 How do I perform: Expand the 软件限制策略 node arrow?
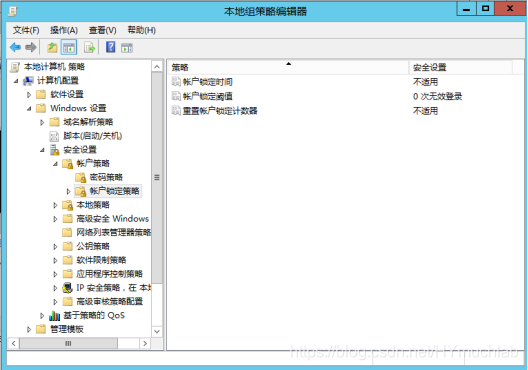(55, 260)
